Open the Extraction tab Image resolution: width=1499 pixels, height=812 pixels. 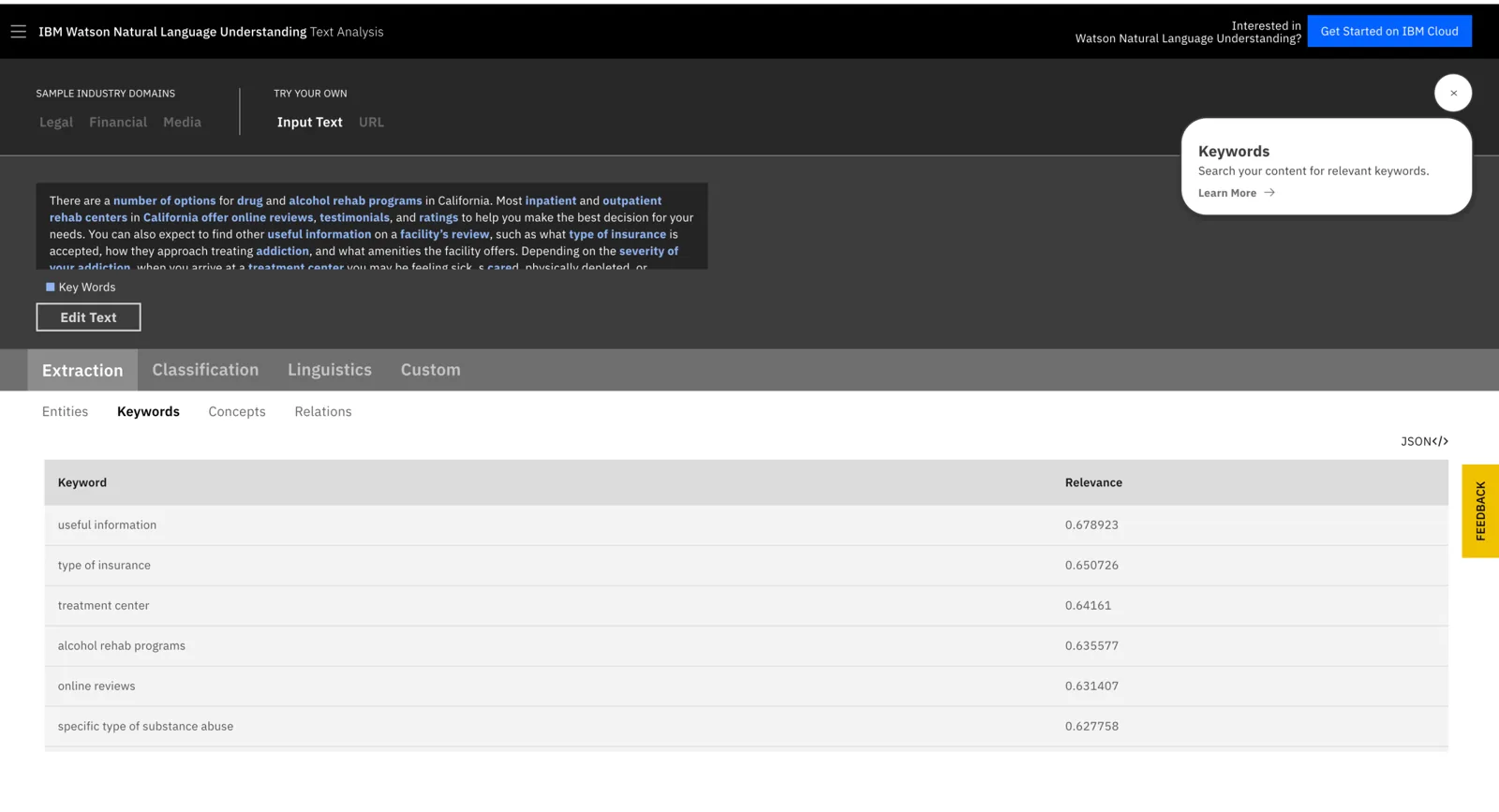(82, 370)
